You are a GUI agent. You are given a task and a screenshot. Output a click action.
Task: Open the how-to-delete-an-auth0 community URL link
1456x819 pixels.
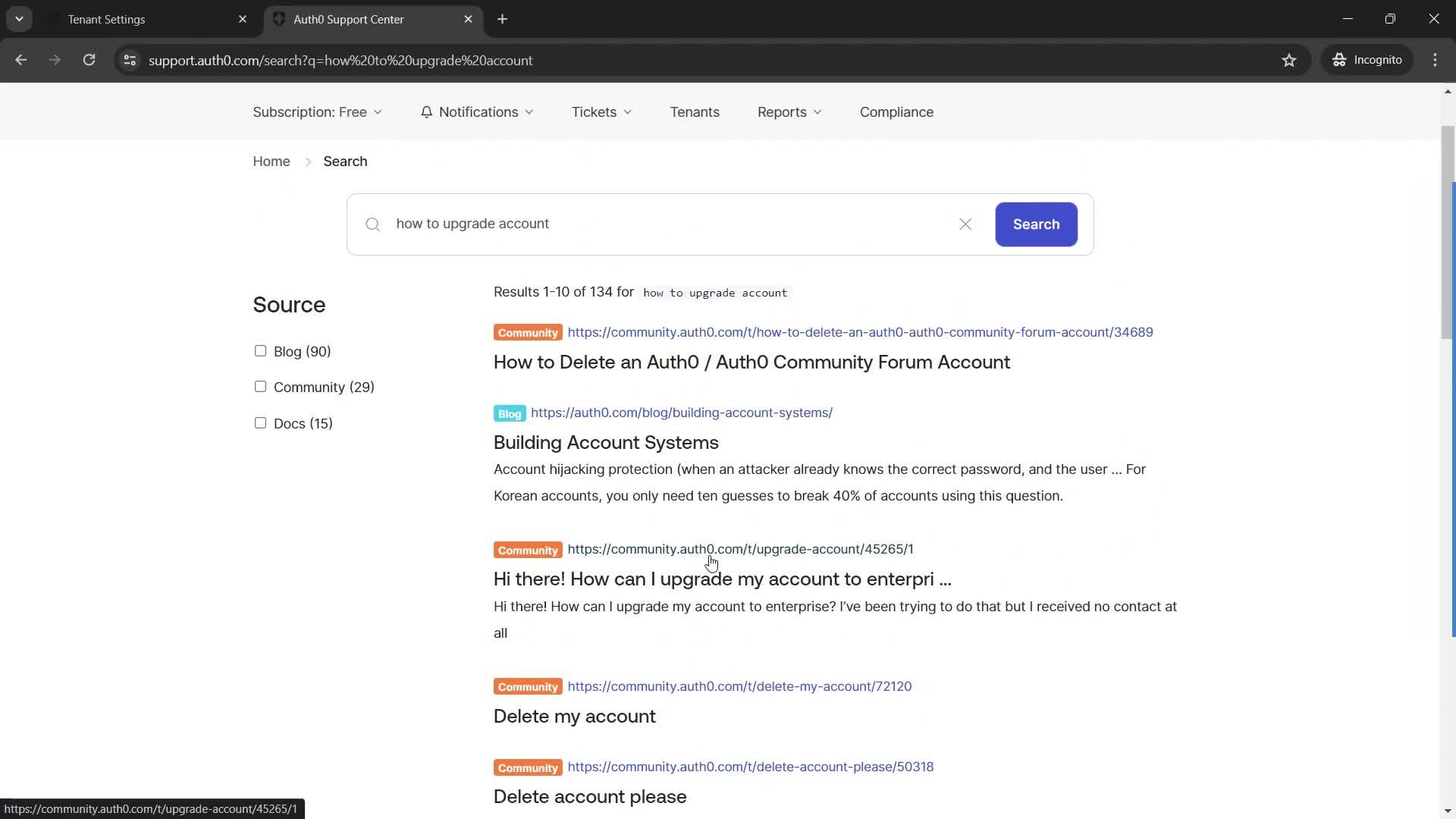860,332
